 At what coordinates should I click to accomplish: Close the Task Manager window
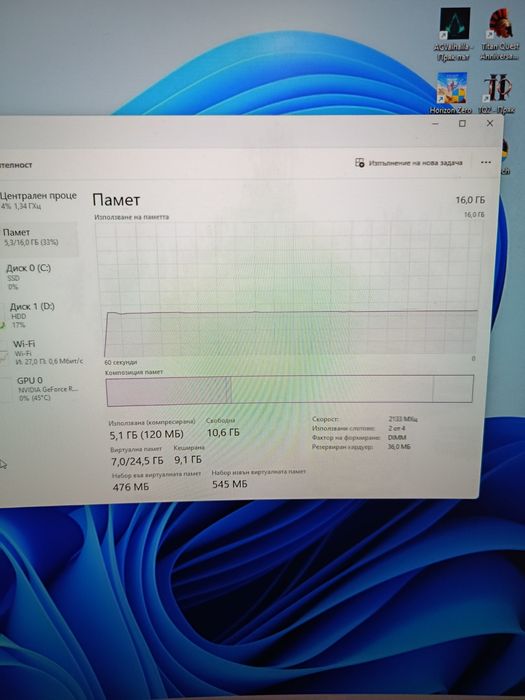[490, 123]
